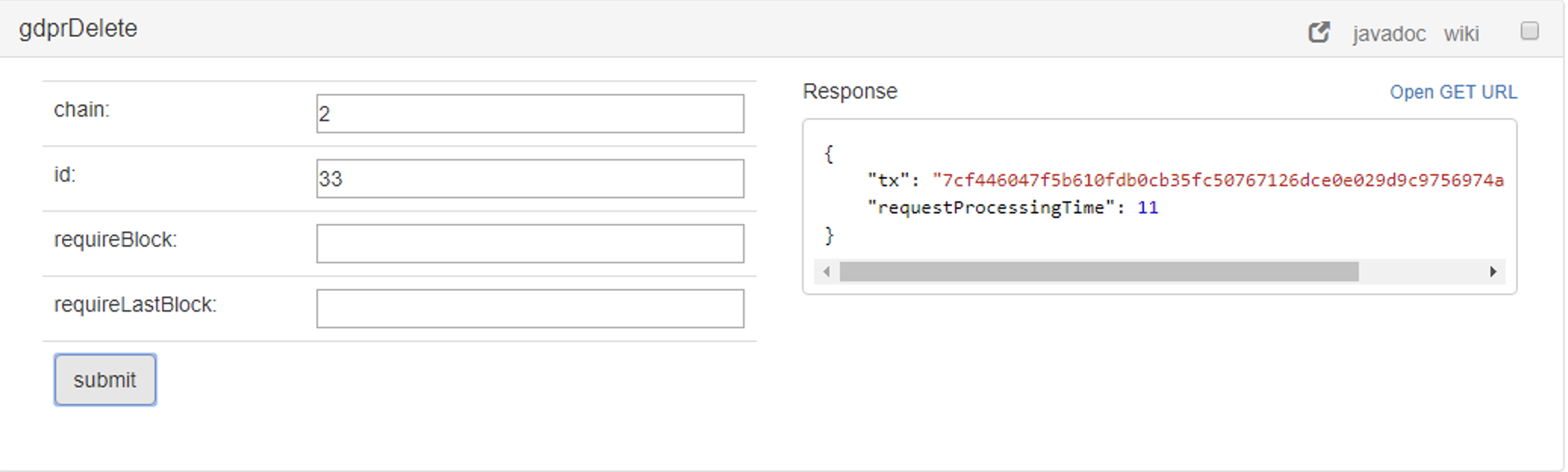Tick the checkbox in gdprDelete header
This screenshot has width=1568, height=472.
pos(1529,31)
